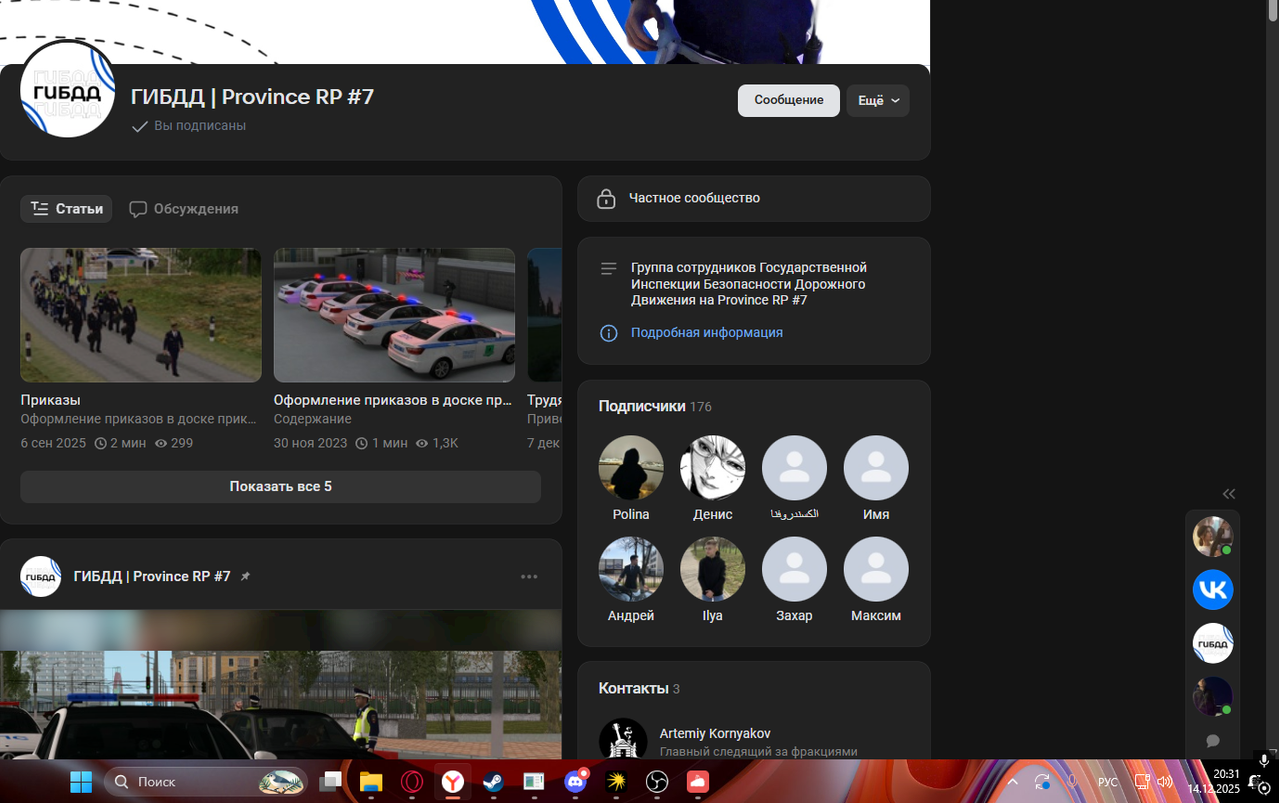Click the info icon beside Подробная информация
The image size is (1279, 803).
(x=608, y=333)
